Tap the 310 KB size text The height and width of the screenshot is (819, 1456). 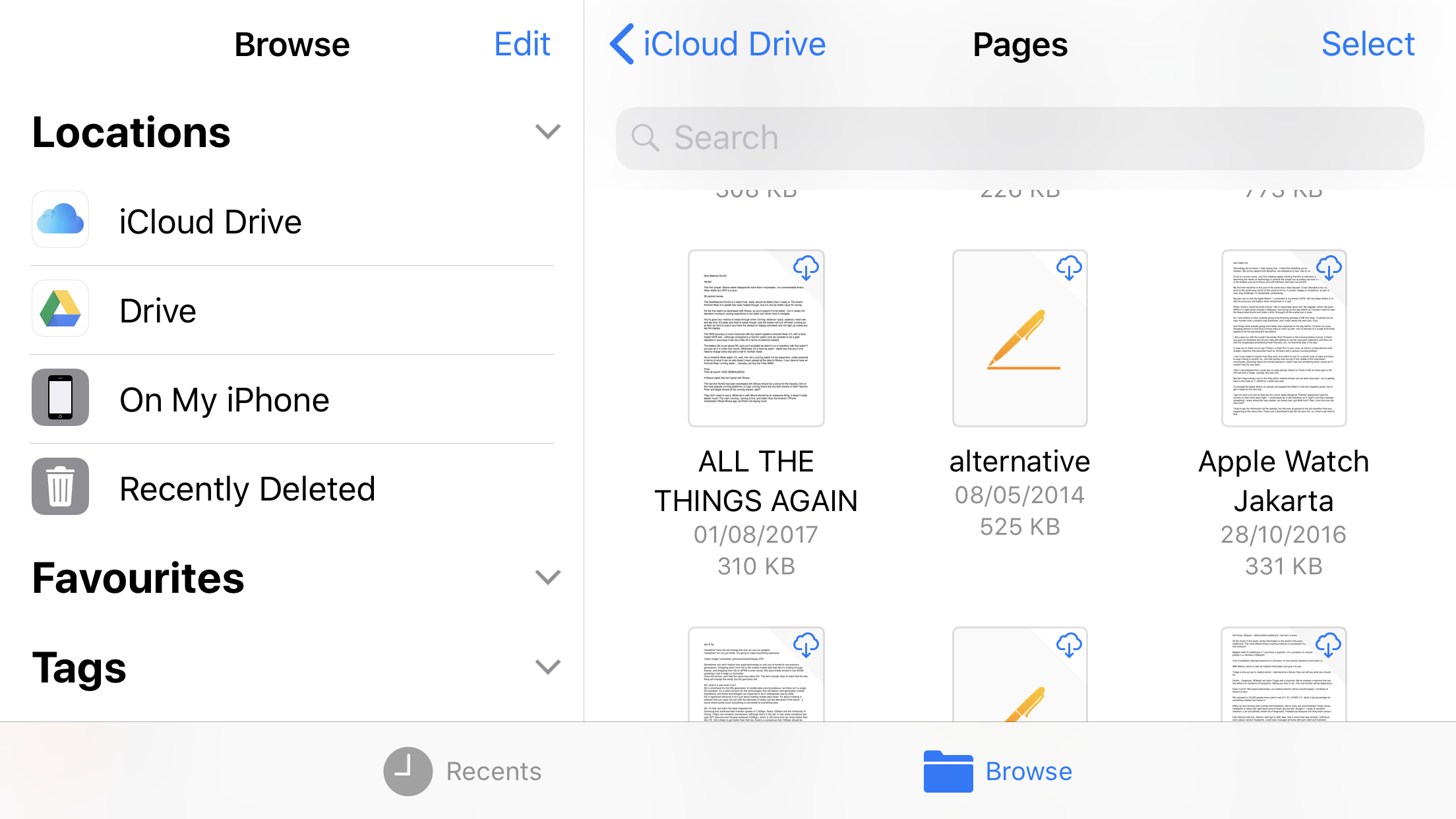pyautogui.click(x=756, y=566)
